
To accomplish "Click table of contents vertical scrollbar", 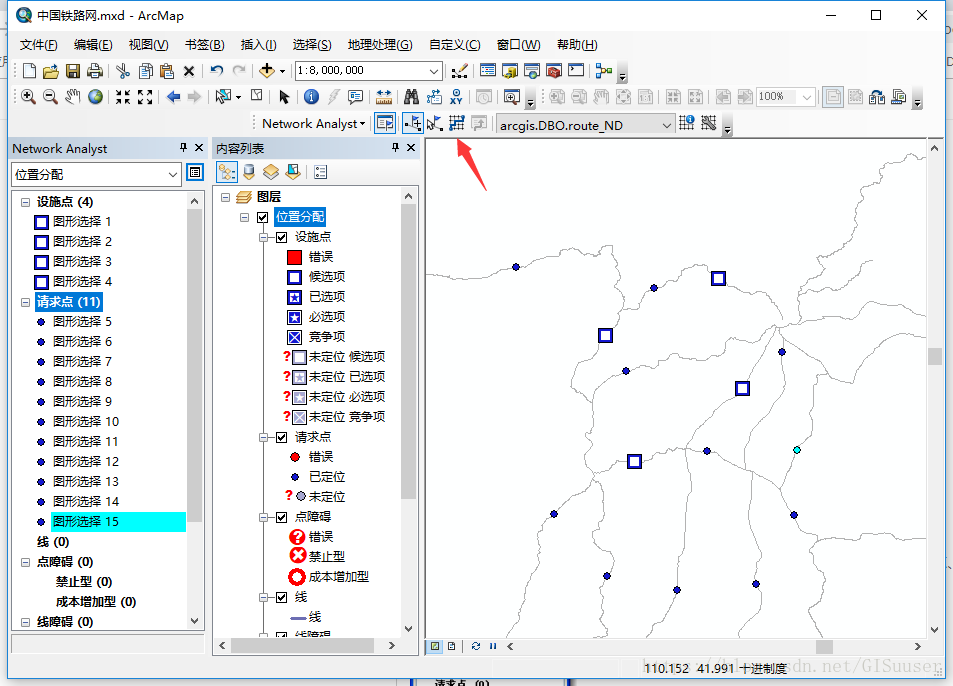I will [408, 352].
